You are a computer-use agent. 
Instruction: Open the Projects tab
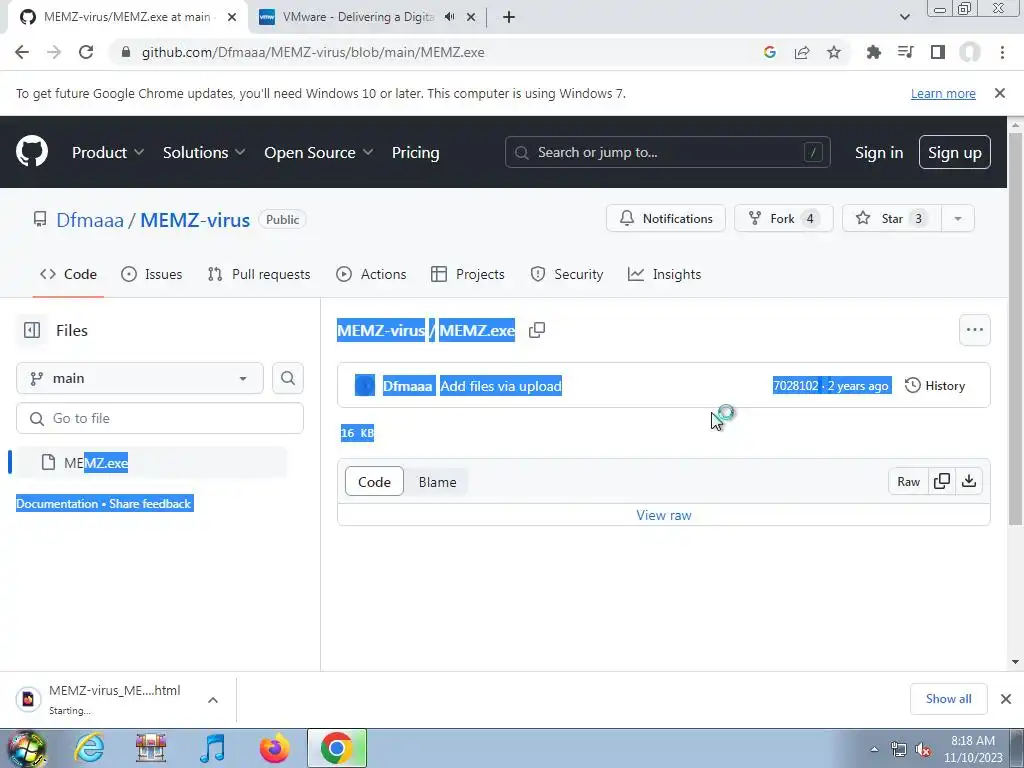tap(468, 274)
